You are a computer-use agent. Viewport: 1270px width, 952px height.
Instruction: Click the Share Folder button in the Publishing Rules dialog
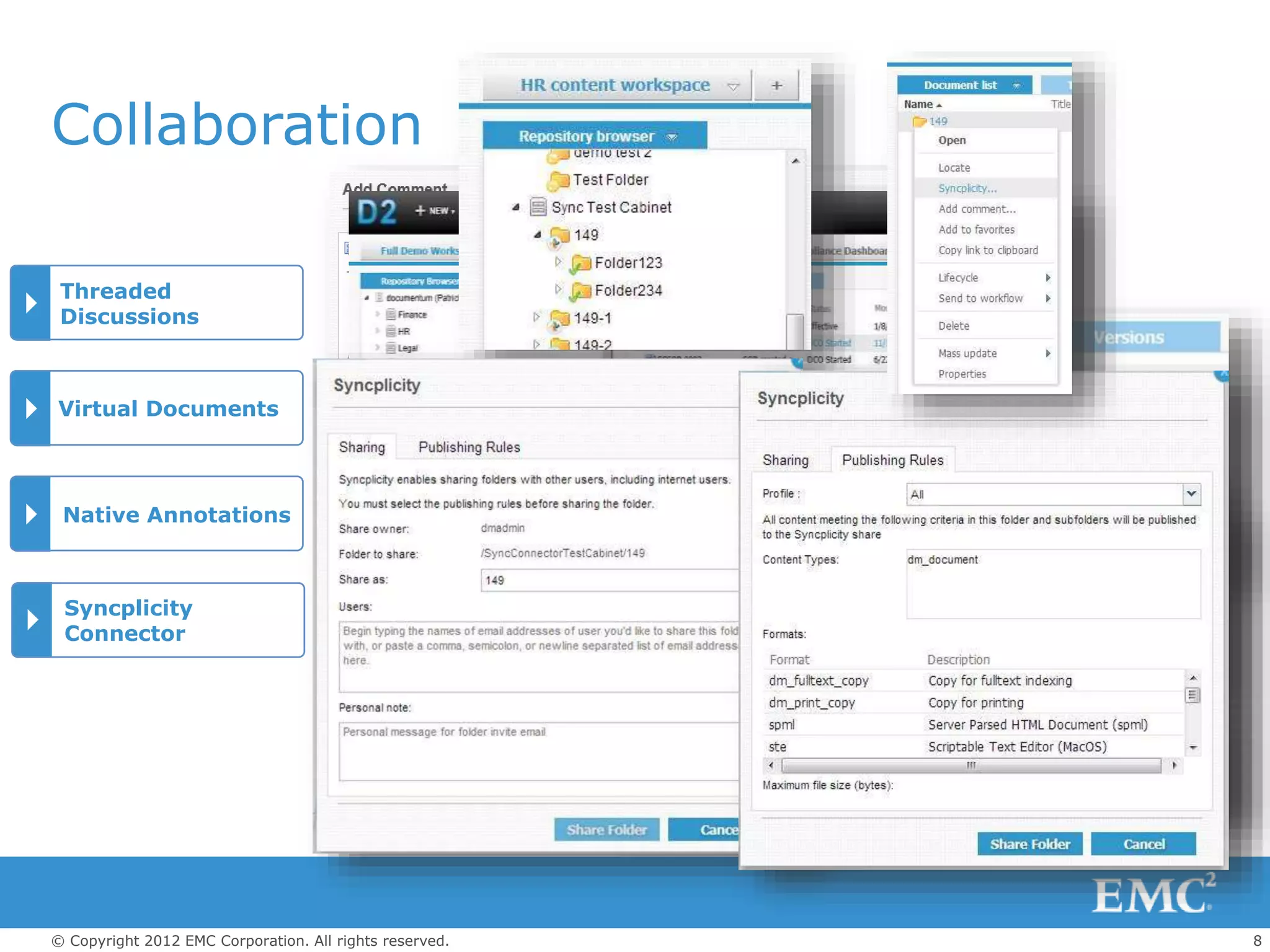1029,844
